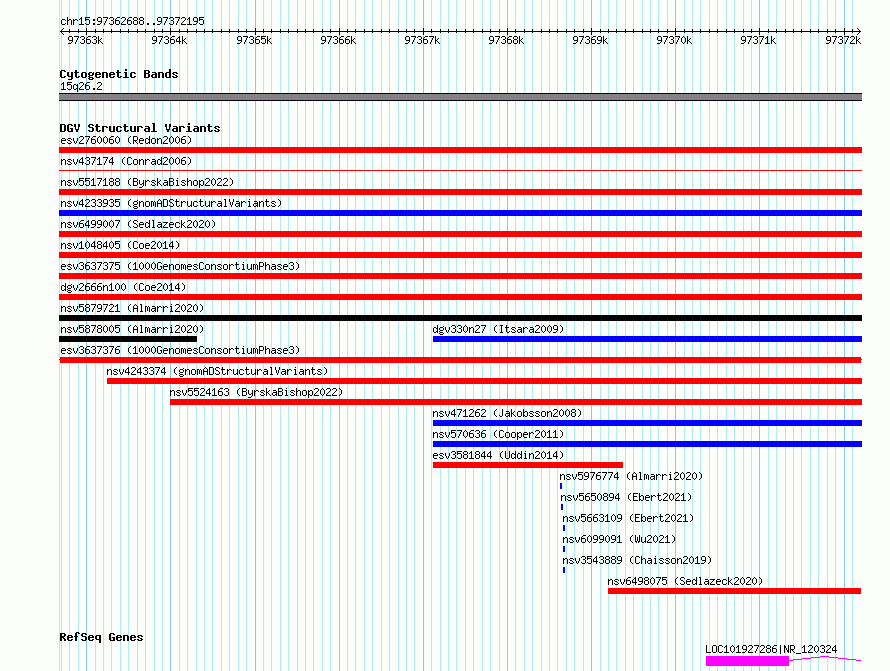This screenshot has height=671, width=890.
Task: Click the LOC101927286|NR_120324 gene label
Action: click(x=771, y=649)
